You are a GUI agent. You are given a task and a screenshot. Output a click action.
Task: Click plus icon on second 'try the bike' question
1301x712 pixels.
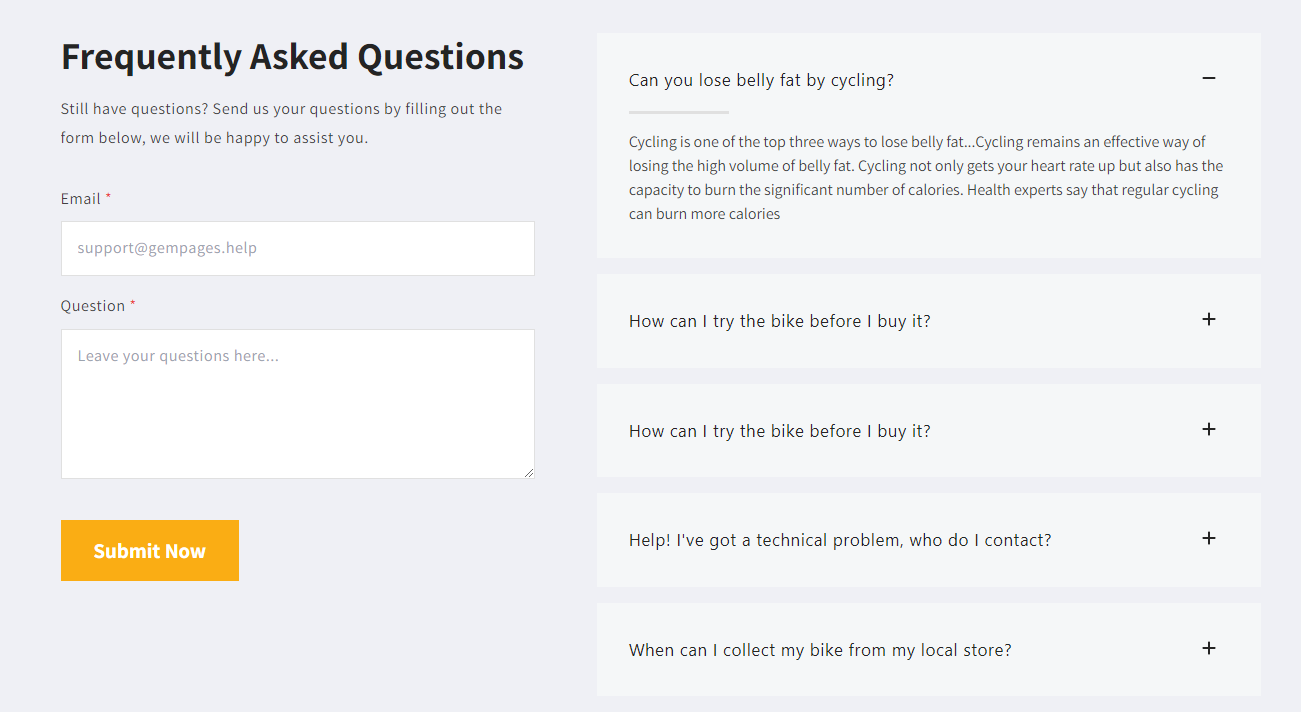[x=1208, y=429]
